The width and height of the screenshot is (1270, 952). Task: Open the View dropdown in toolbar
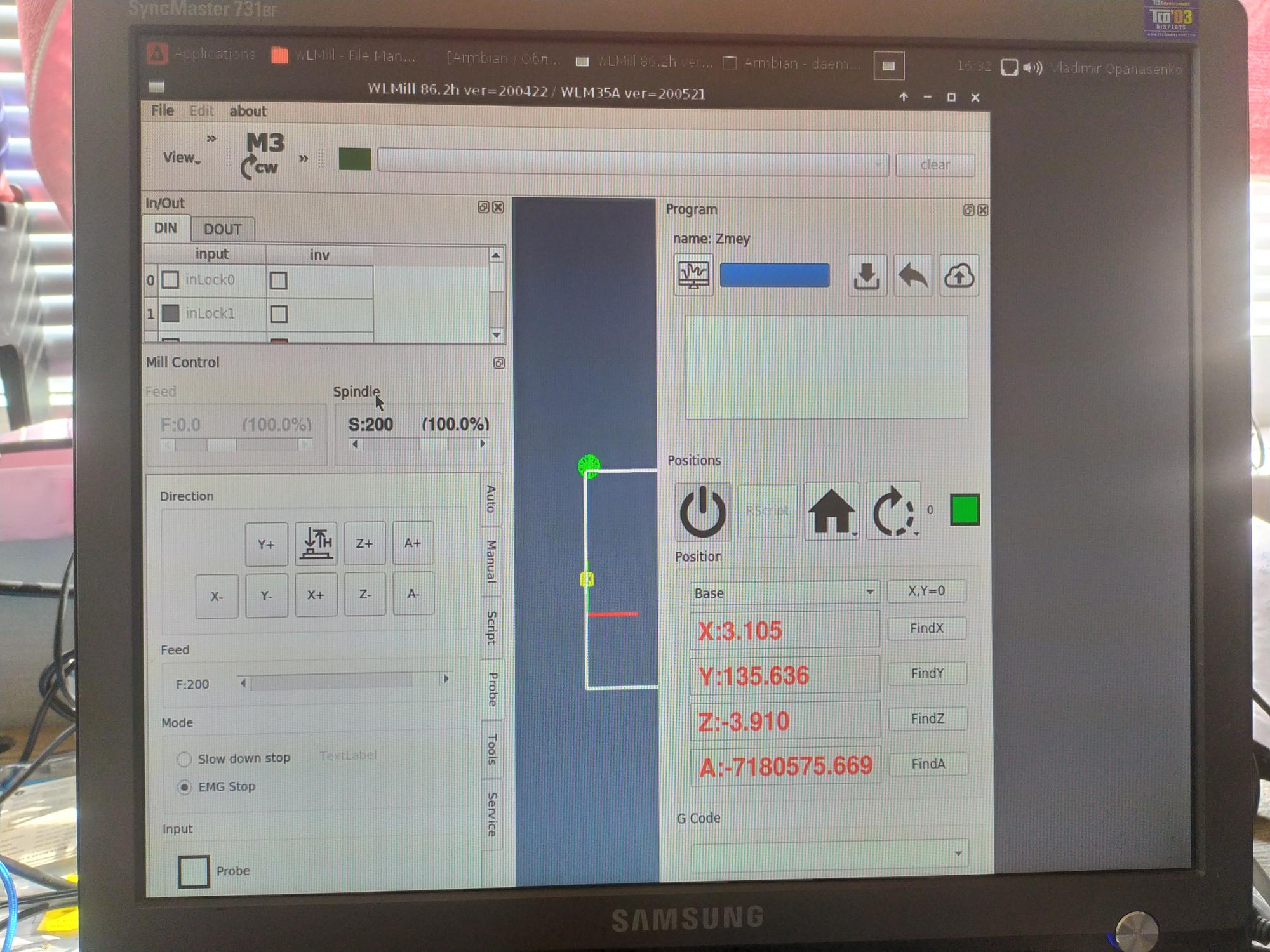[x=182, y=158]
